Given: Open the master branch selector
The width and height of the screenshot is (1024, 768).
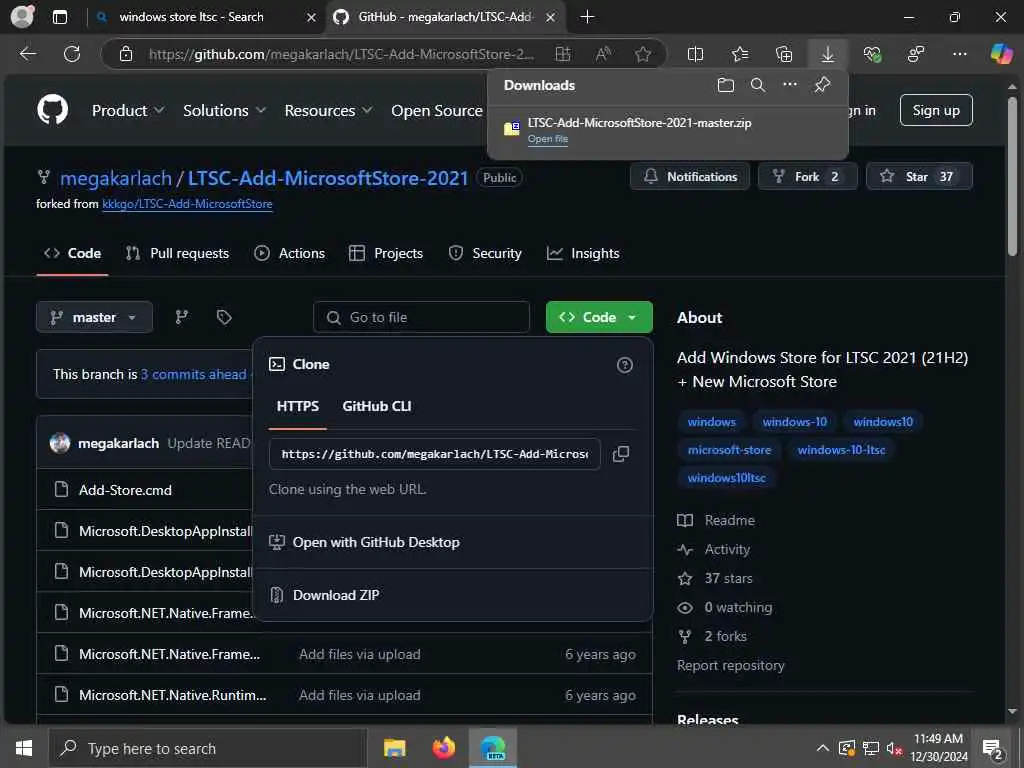Looking at the screenshot, I should [x=94, y=317].
